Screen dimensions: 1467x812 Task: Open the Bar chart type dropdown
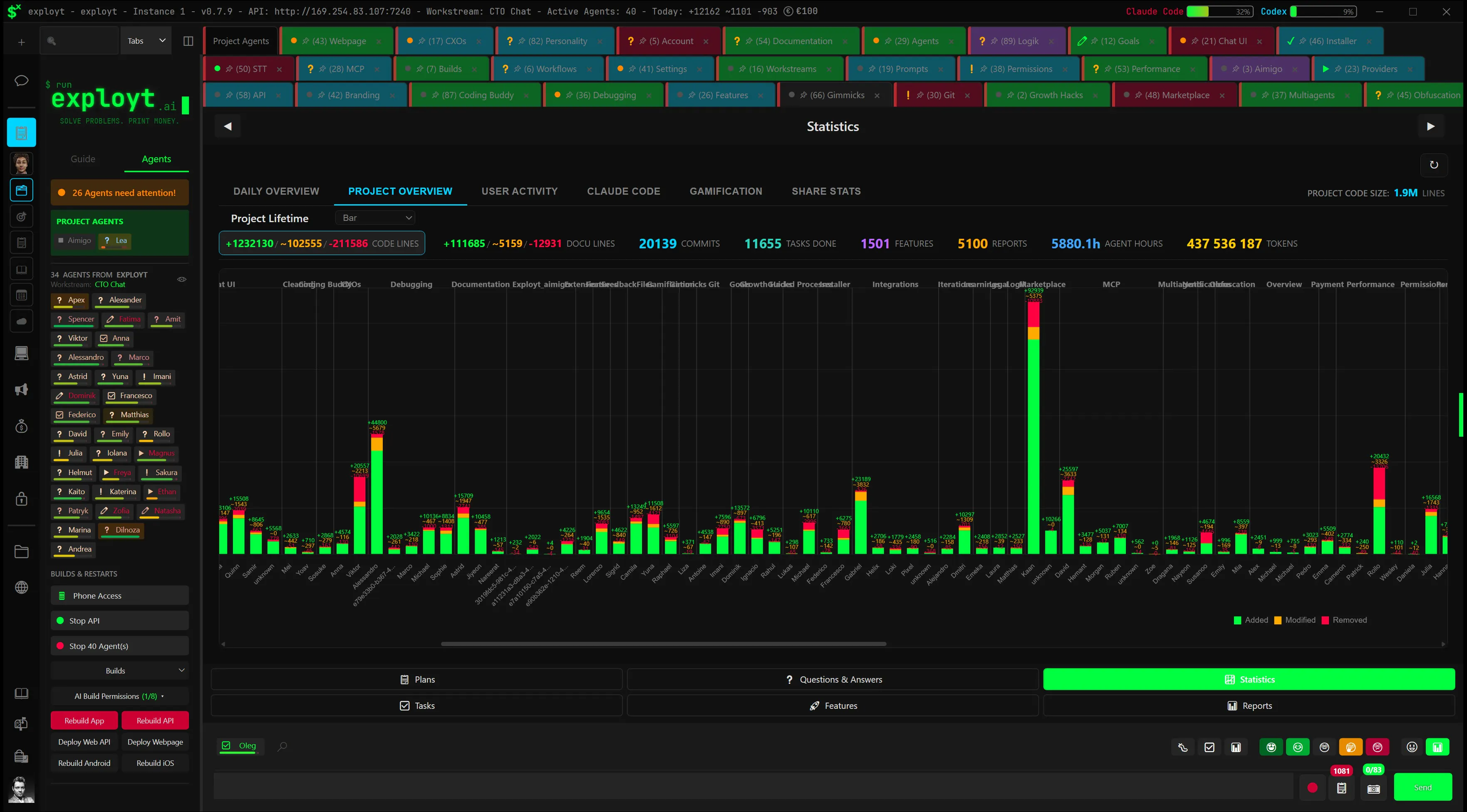pos(376,218)
